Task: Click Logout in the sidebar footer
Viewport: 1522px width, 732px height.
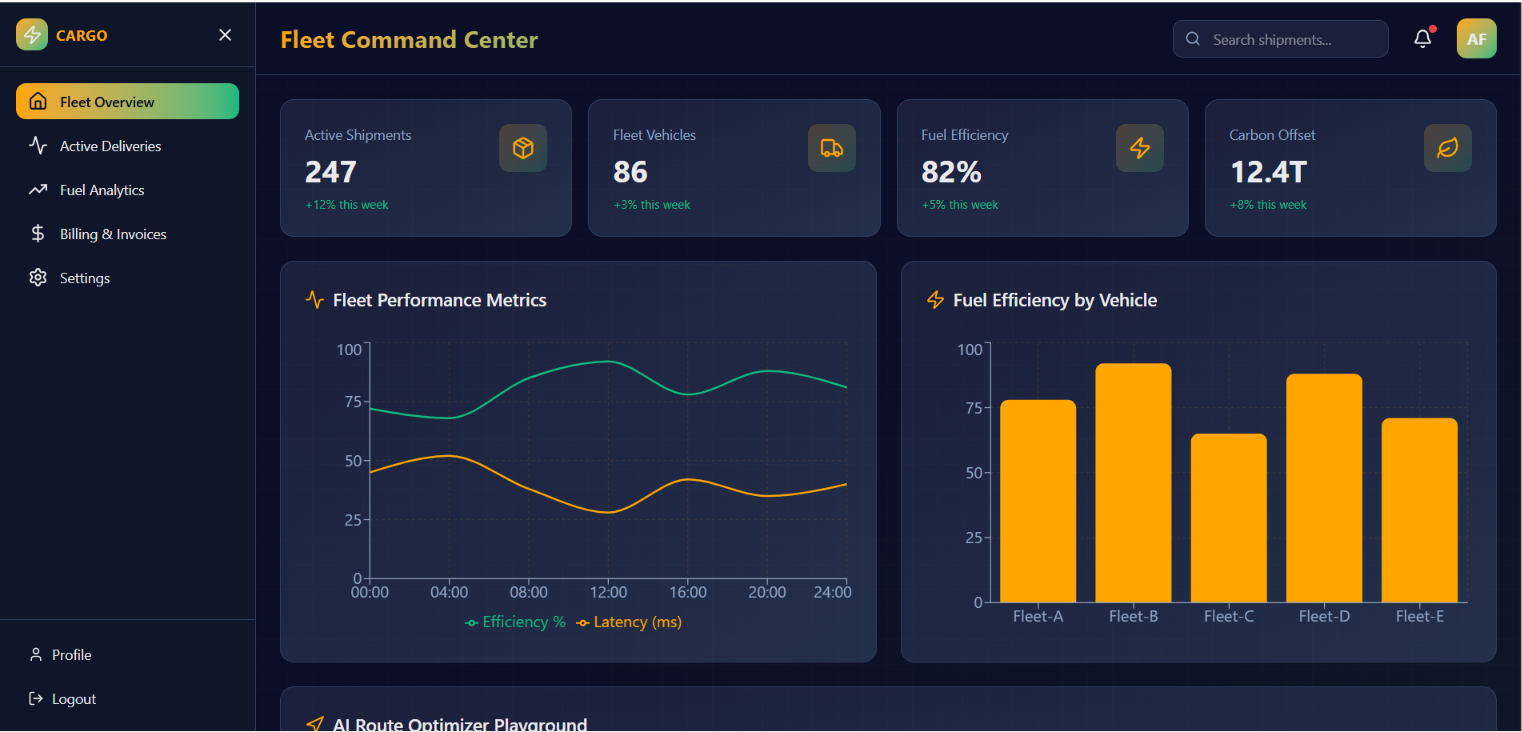Action: coord(127,698)
